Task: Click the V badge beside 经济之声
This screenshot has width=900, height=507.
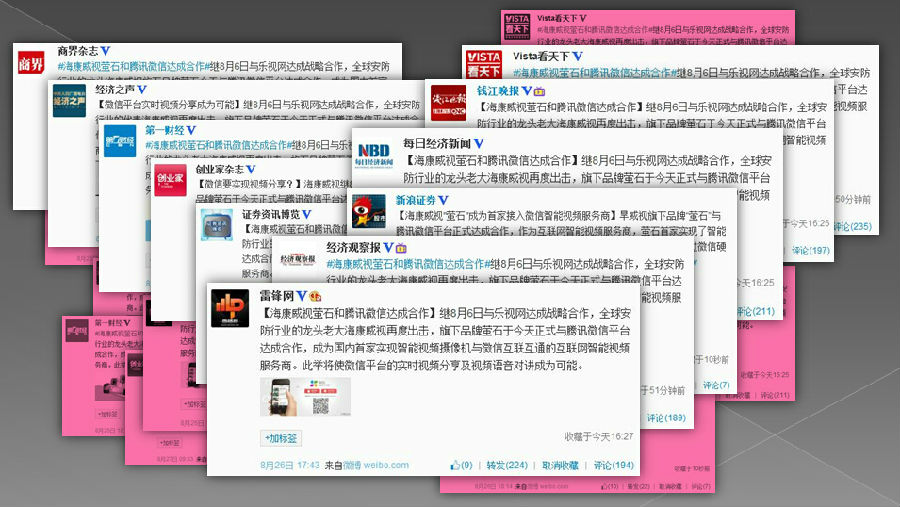Action: point(142,89)
